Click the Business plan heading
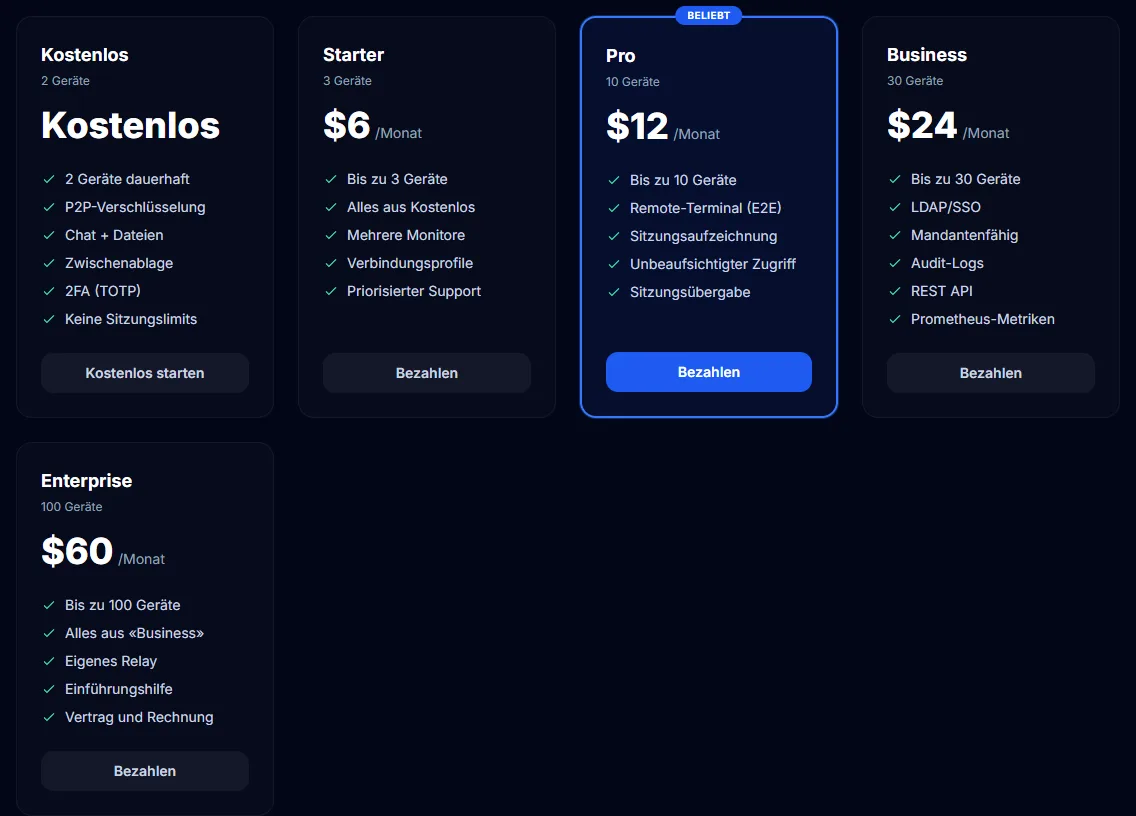This screenshot has width=1136, height=816. (x=927, y=55)
